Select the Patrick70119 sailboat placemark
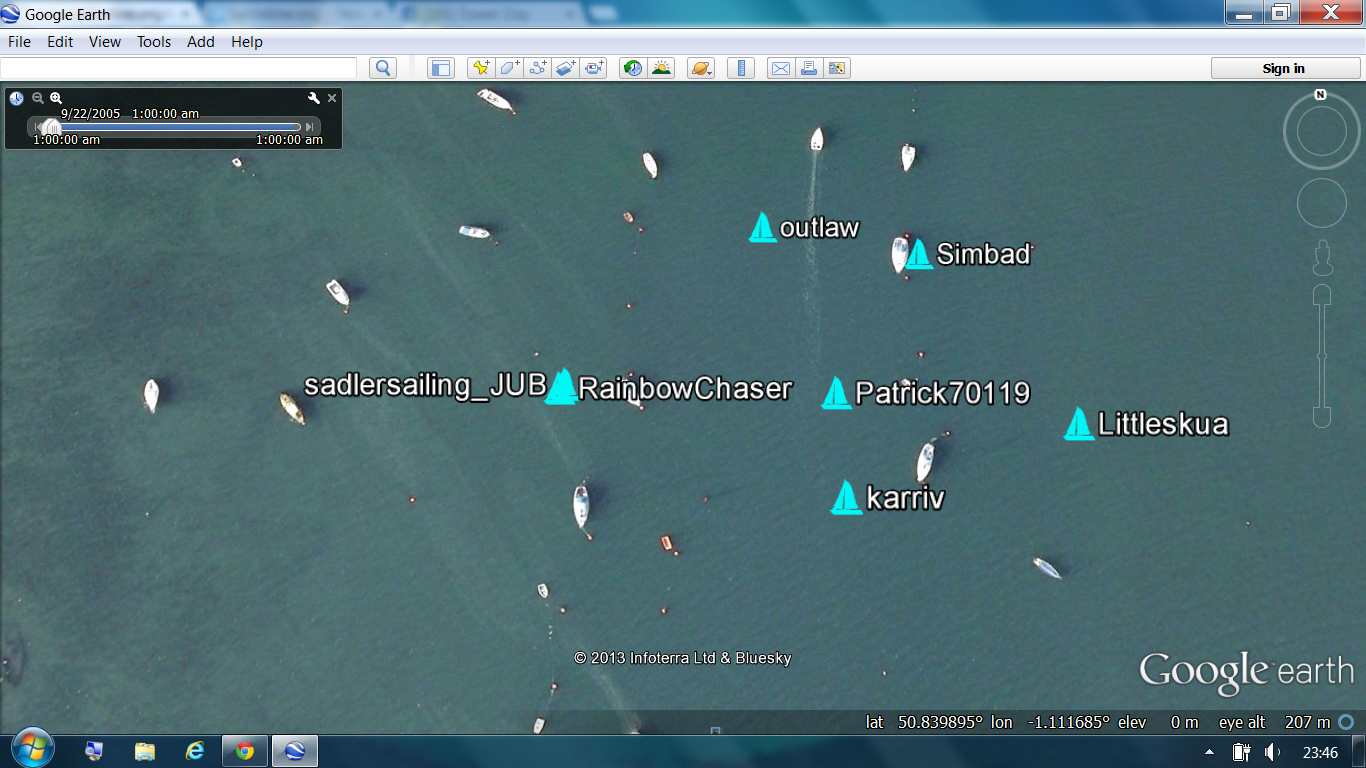The height and width of the screenshot is (768, 1366). [836, 393]
